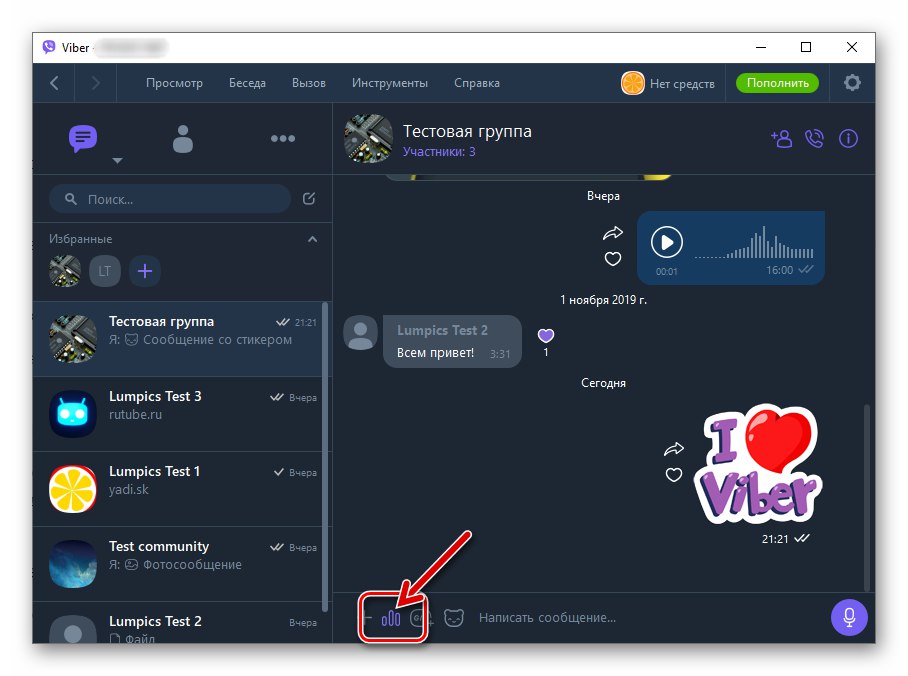Click the Всем привет! message text
908x676 pixels.
[x=435, y=352]
